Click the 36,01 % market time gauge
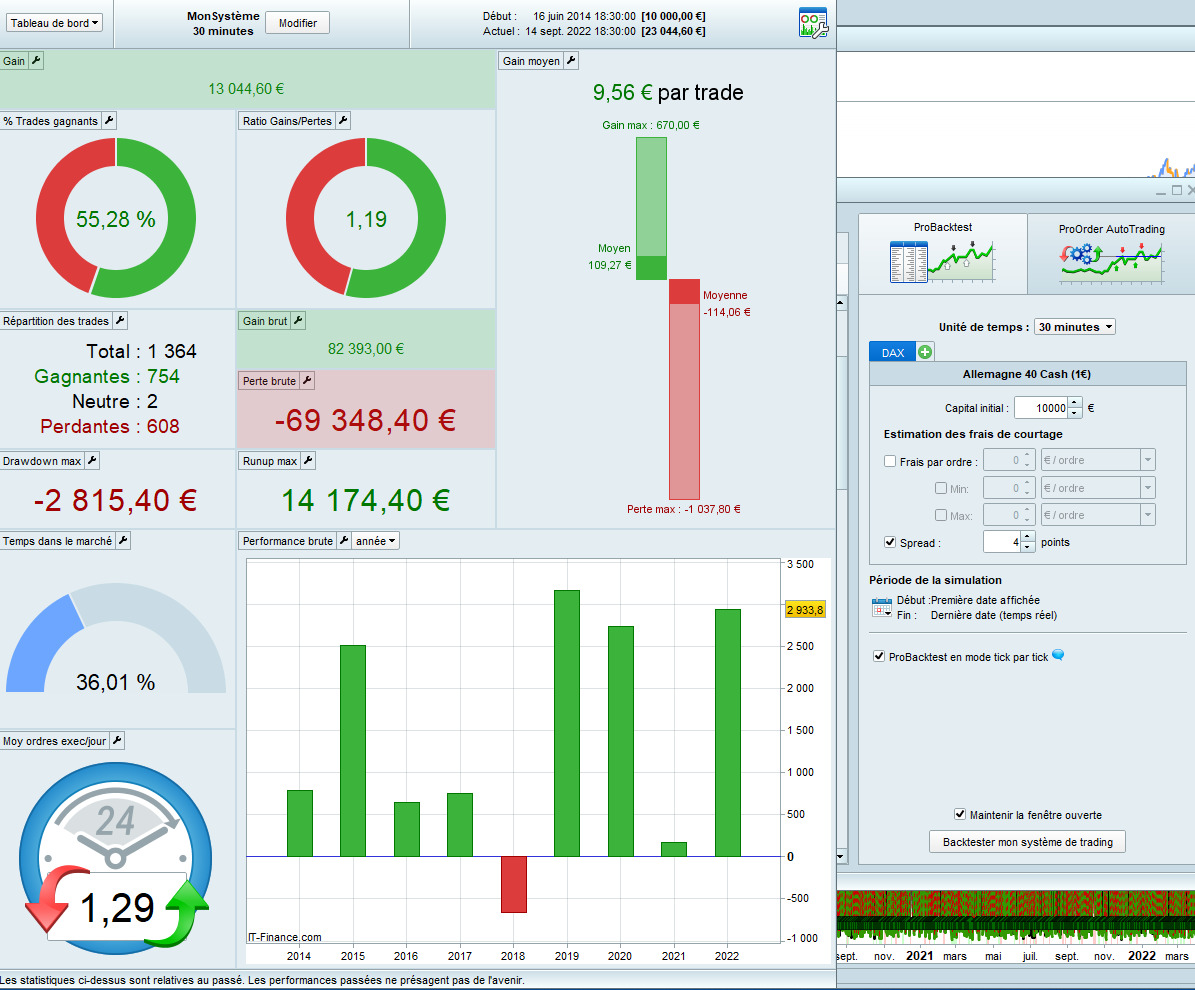This screenshot has width=1195, height=990. tap(116, 639)
